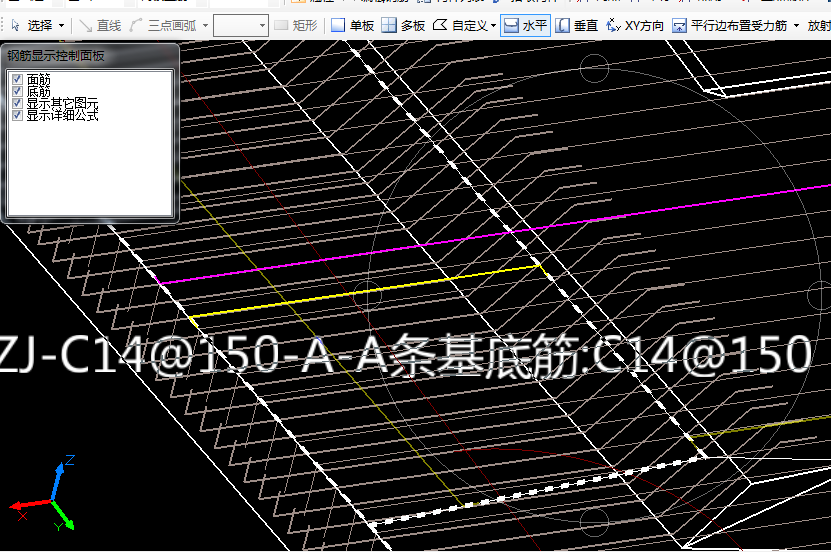
Task: Click 平行边布置受力筋 tool
Action: click(729, 25)
